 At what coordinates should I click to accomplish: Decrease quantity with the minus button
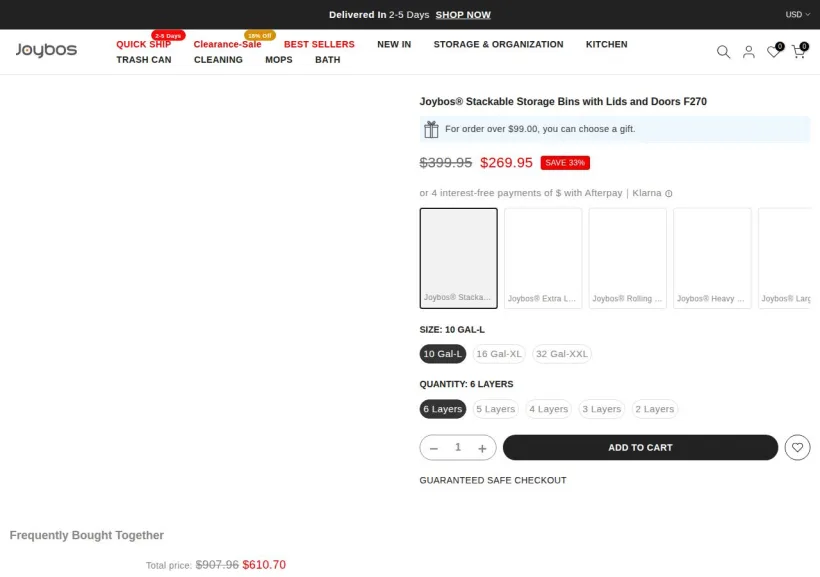pos(434,448)
